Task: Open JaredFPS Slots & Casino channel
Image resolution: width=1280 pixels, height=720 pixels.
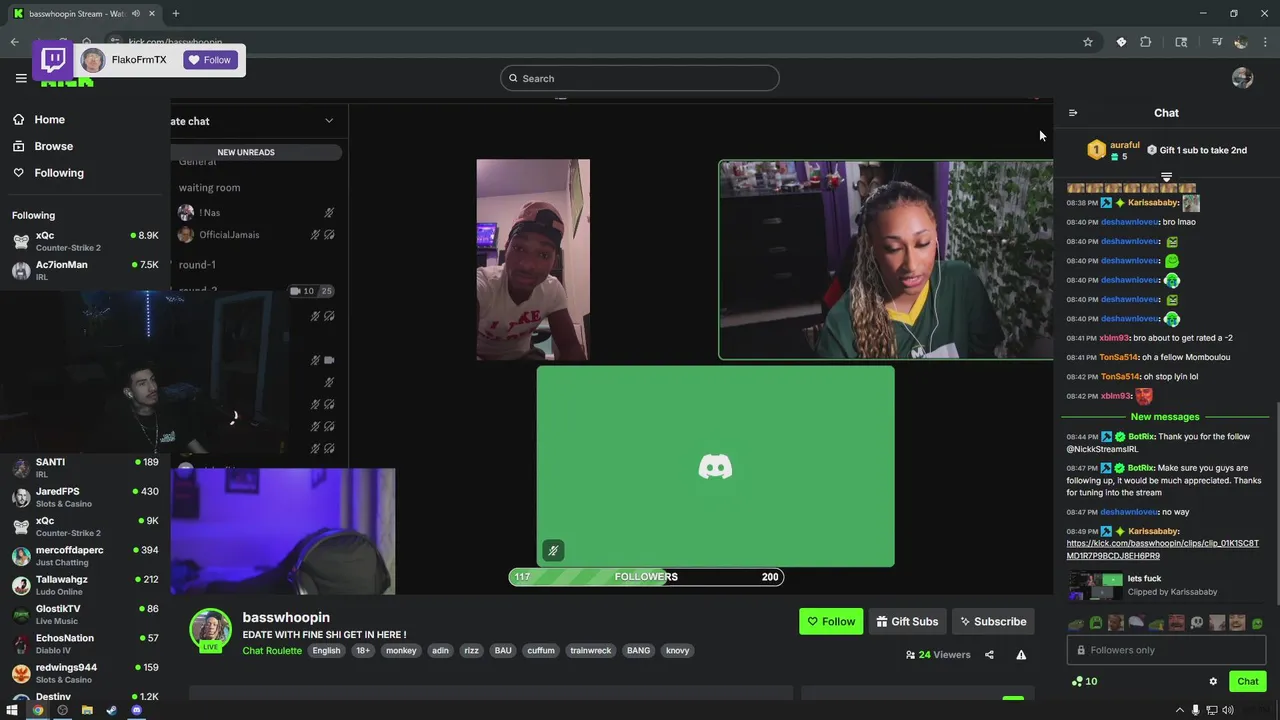Action: [x=85, y=497]
